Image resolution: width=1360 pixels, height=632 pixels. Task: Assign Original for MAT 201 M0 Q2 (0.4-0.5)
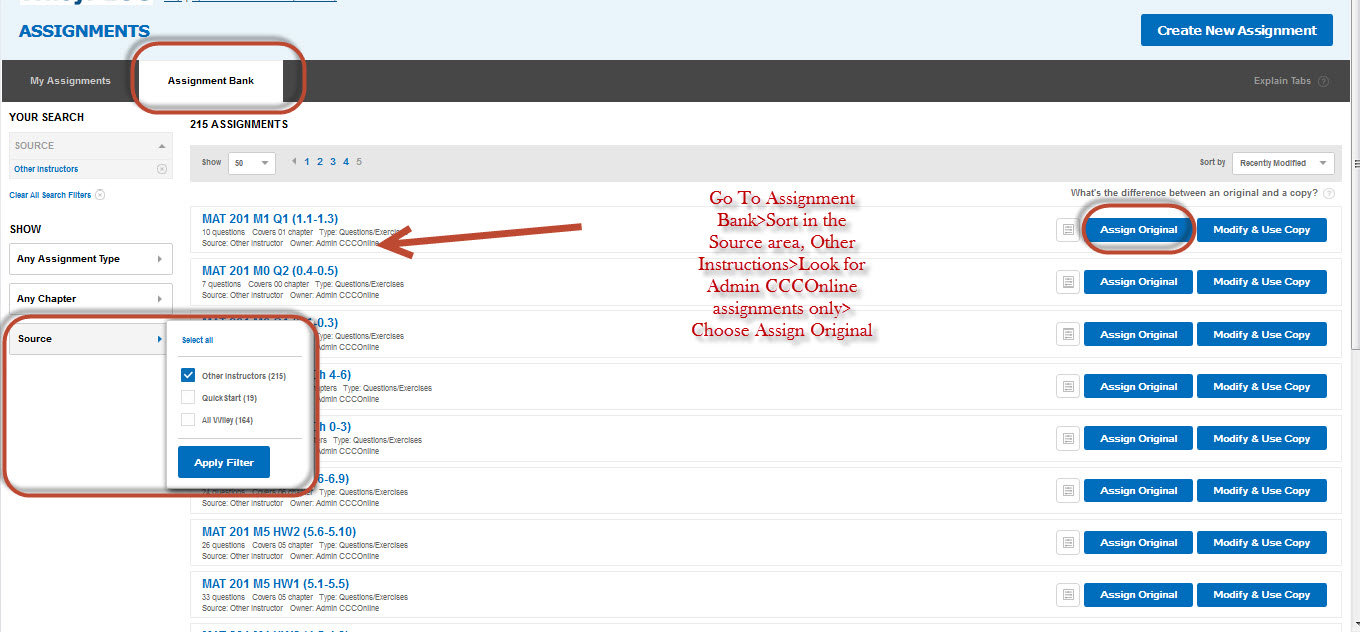point(1138,282)
